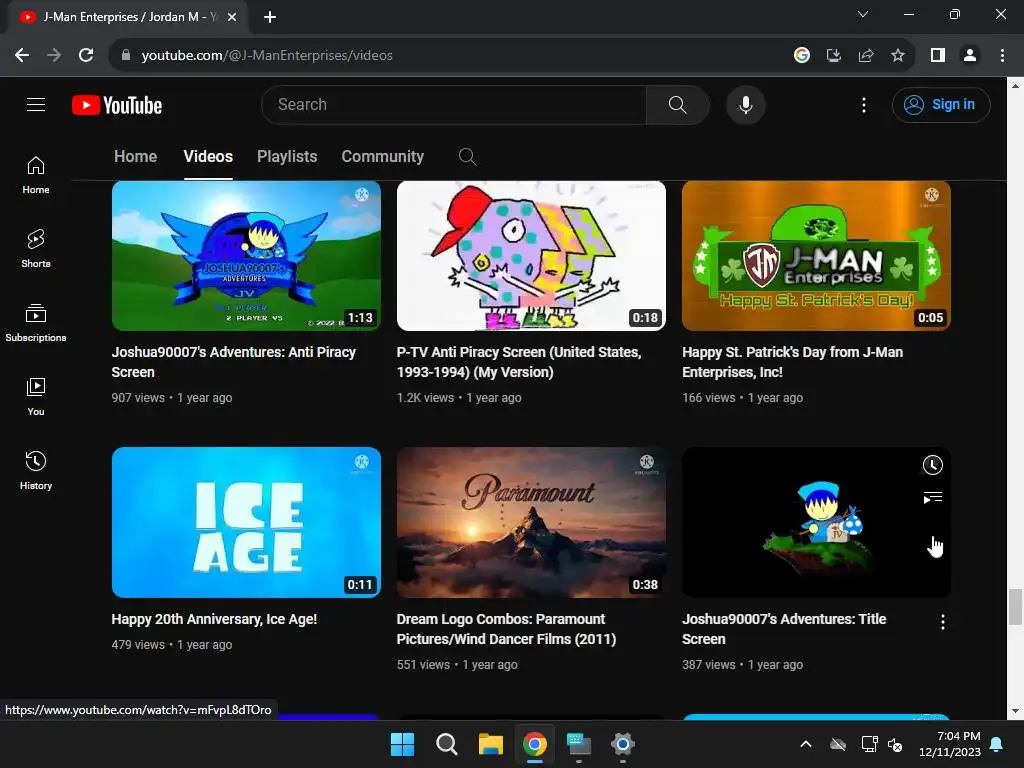Viewport: 1024px width, 768px height.
Task: Open the Windows Start menu
Action: click(402, 744)
